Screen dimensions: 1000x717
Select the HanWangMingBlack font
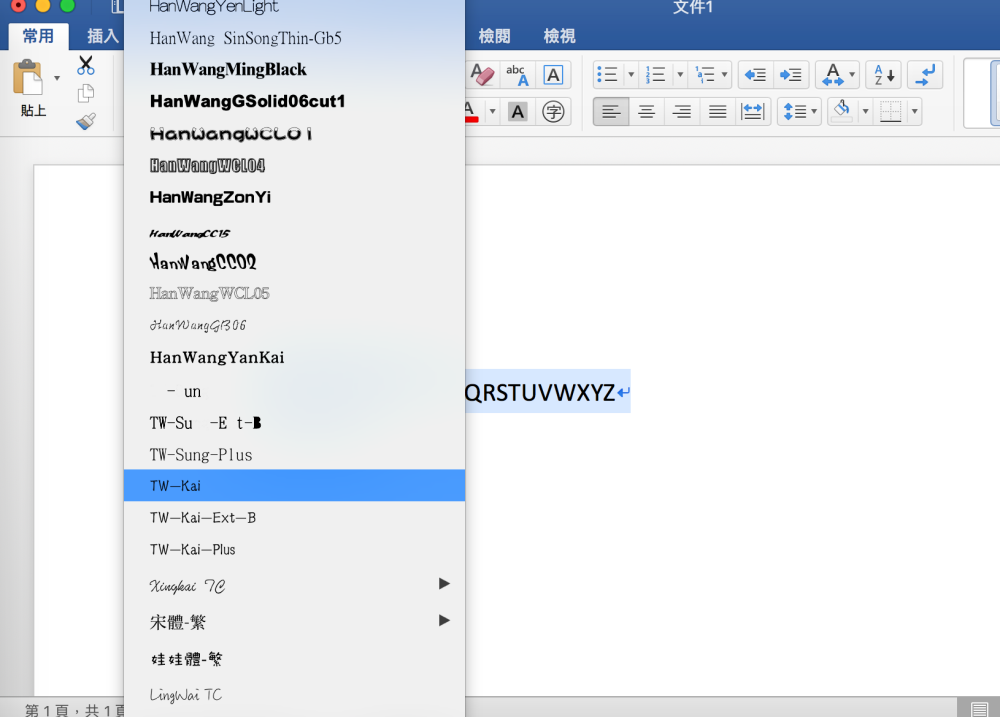[x=294, y=69]
